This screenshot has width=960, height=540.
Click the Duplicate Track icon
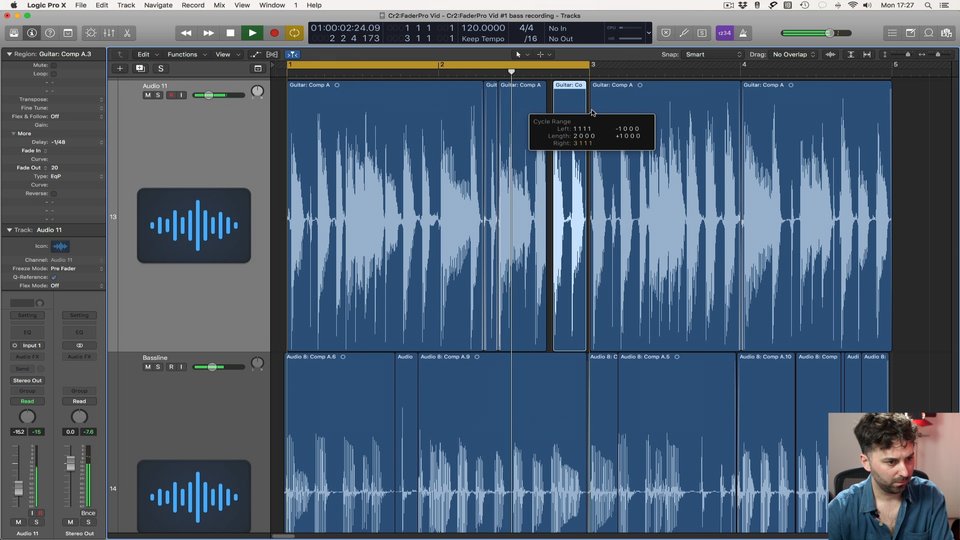(x=140, y=69)
